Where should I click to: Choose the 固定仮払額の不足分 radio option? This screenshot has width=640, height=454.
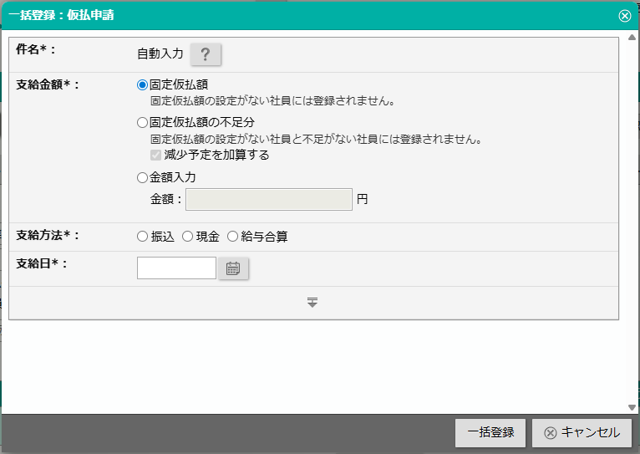[x=142, y=122]
